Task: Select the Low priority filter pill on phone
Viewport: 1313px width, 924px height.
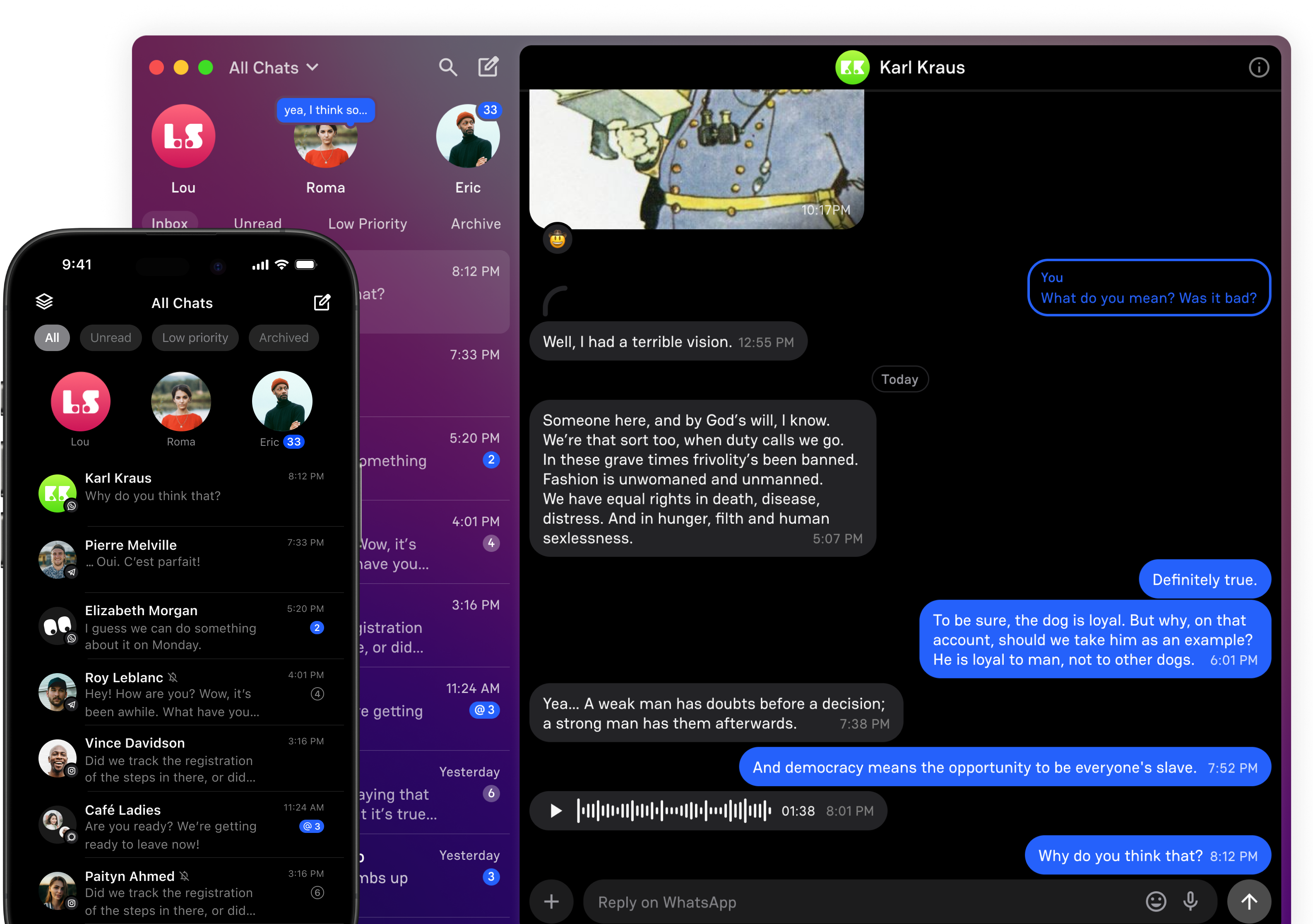Action: [x=195, y=337]
